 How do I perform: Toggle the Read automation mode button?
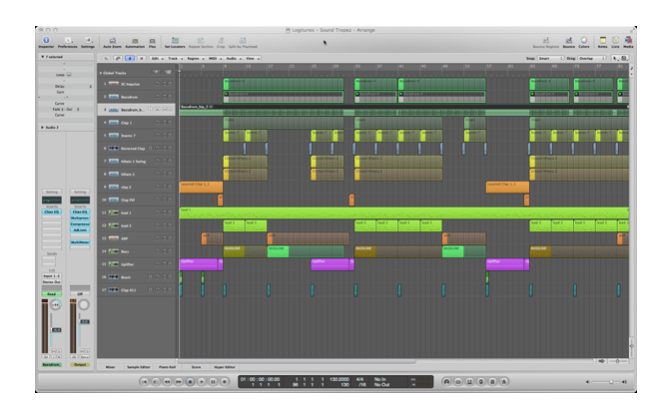click(52, 294)
